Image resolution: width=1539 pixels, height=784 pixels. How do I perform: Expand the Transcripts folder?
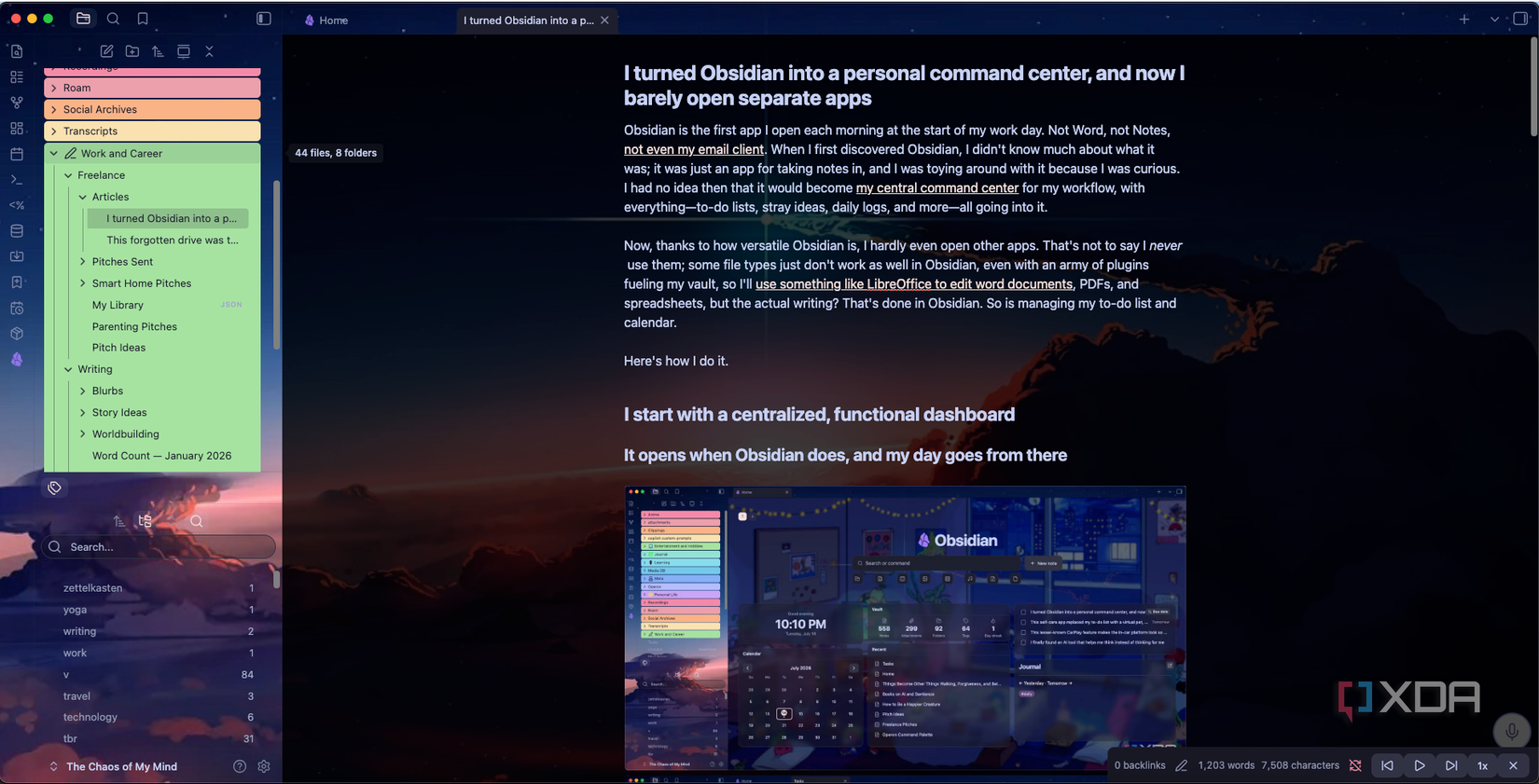tap(152, 131)
